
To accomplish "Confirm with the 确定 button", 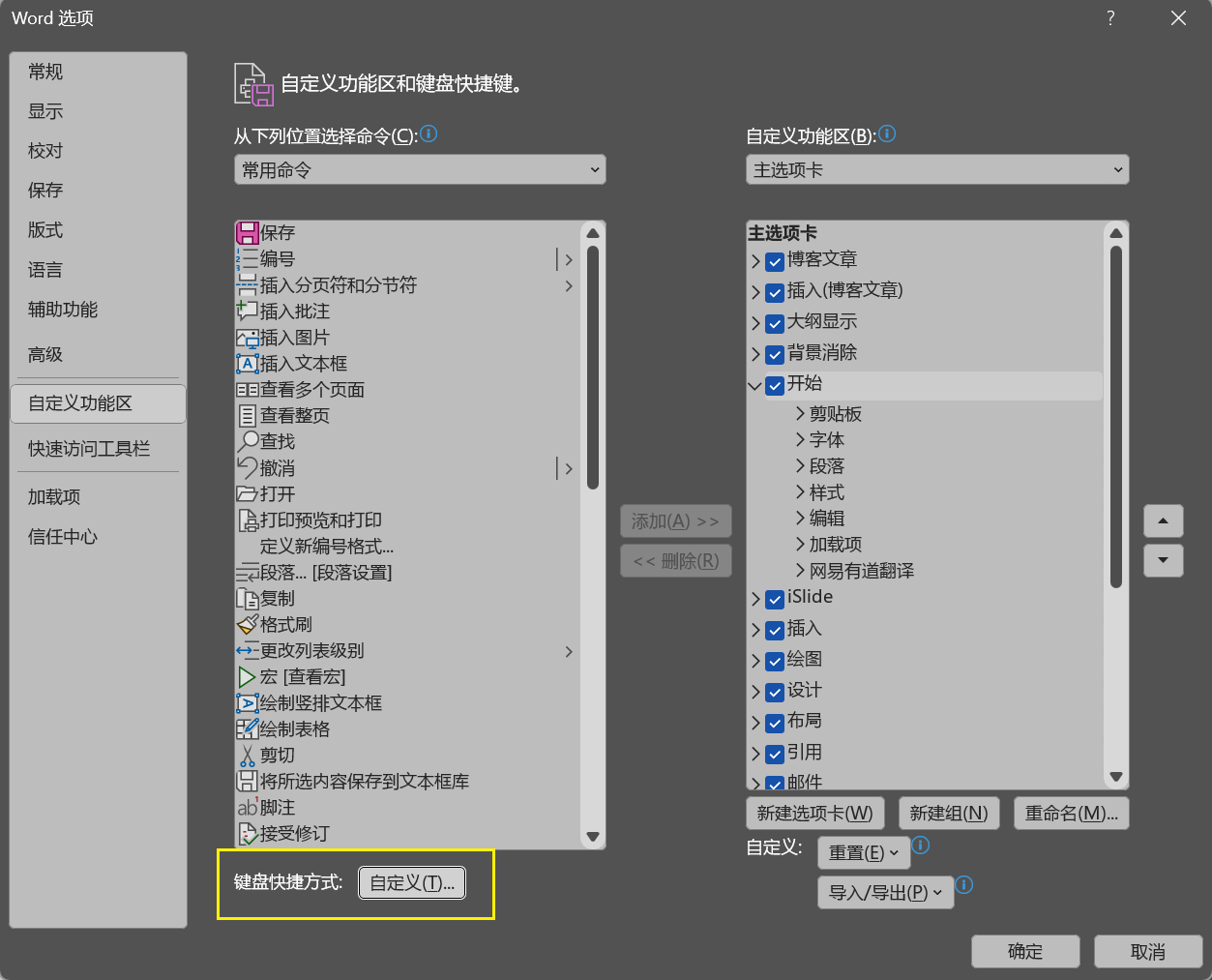I will pos(1025,951).
